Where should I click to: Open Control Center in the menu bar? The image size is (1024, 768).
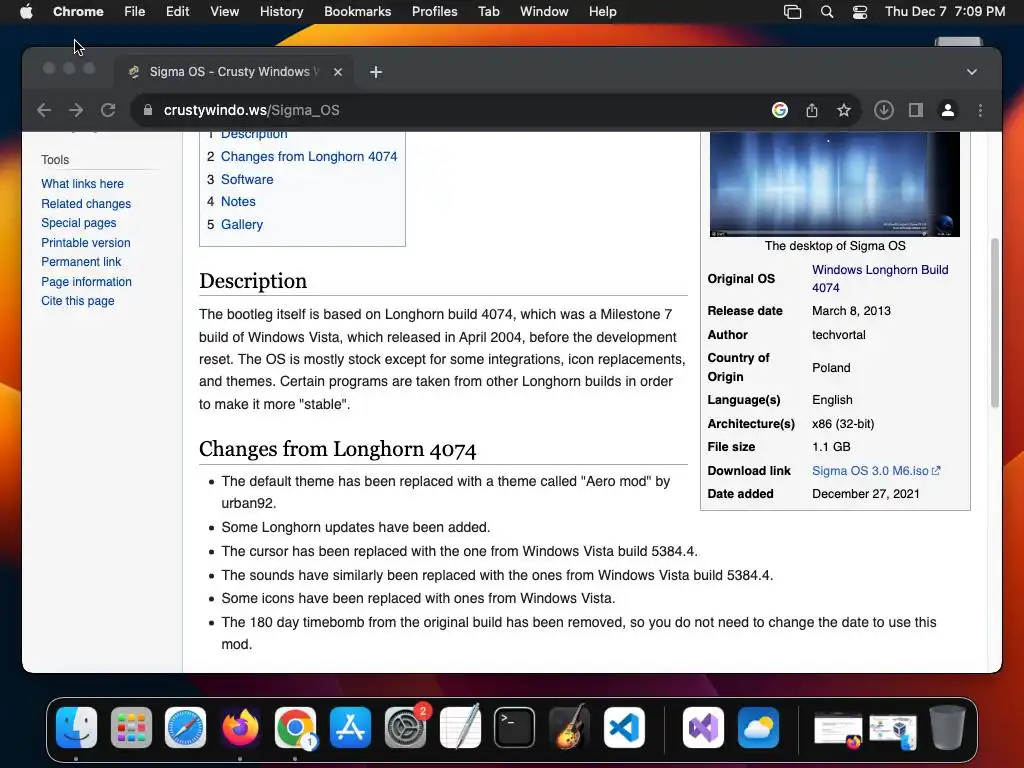[860, 12]
